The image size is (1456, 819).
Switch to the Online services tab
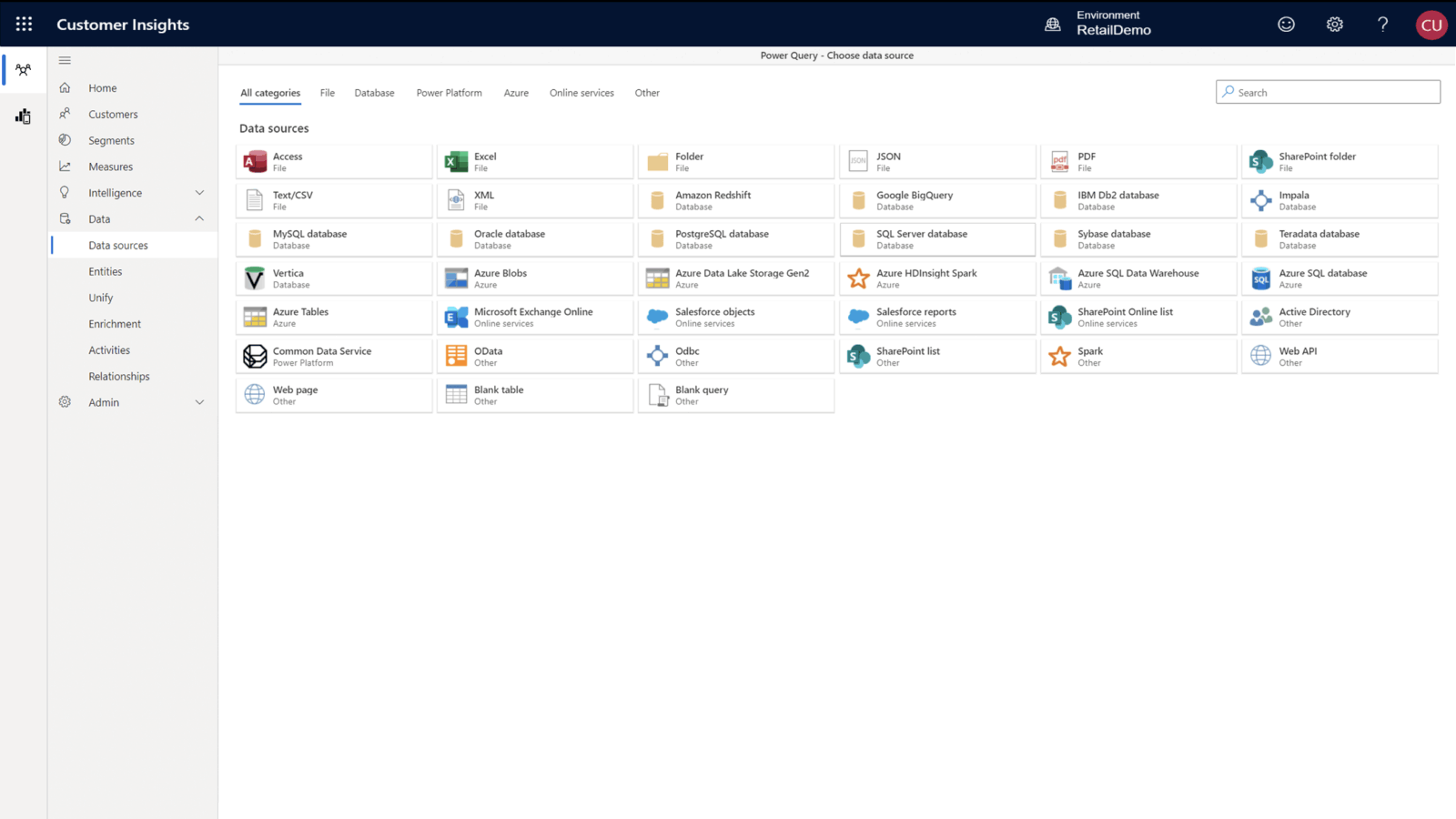coord(581,93)
